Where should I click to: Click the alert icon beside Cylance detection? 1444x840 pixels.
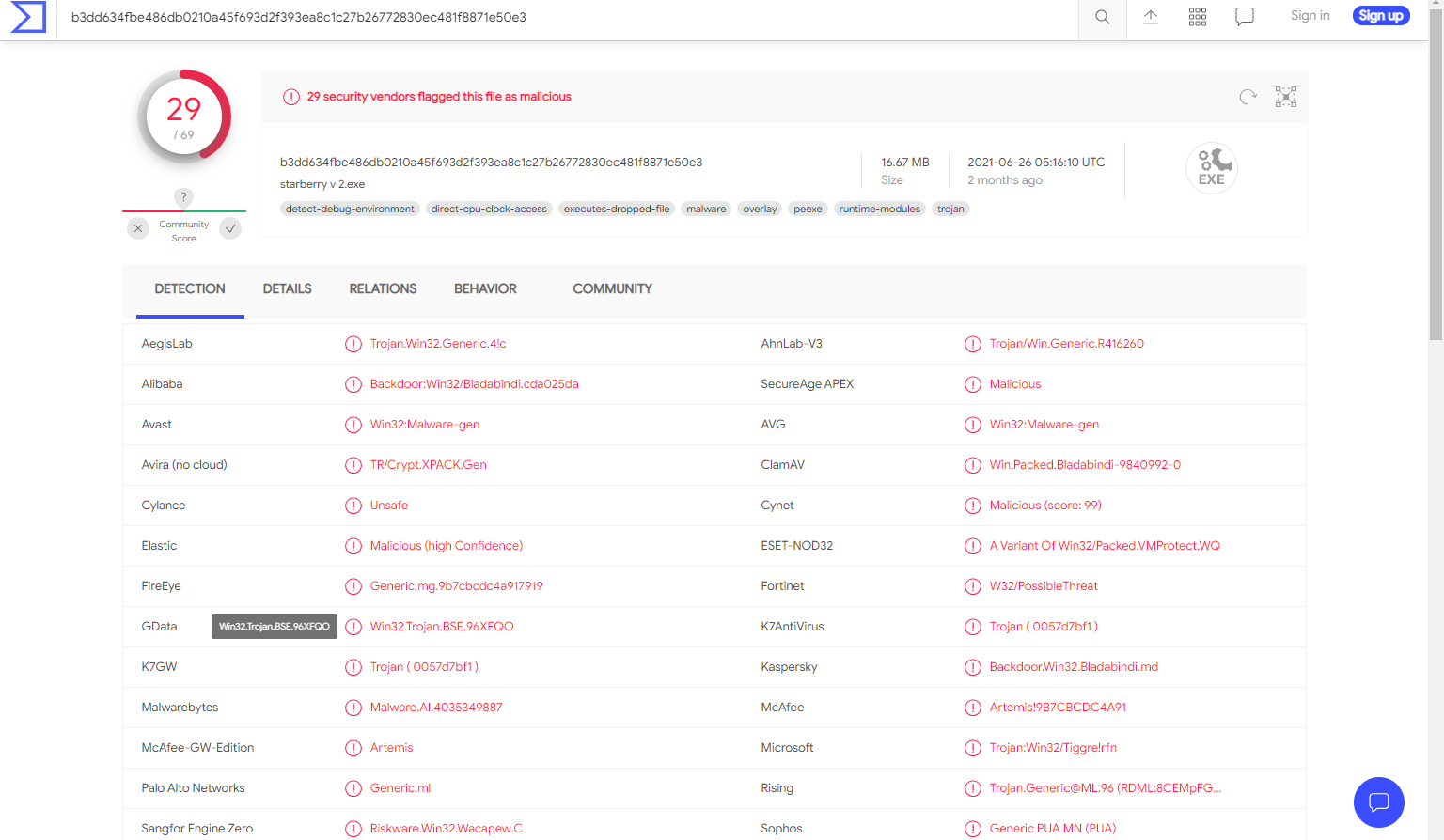coord(353,506)
